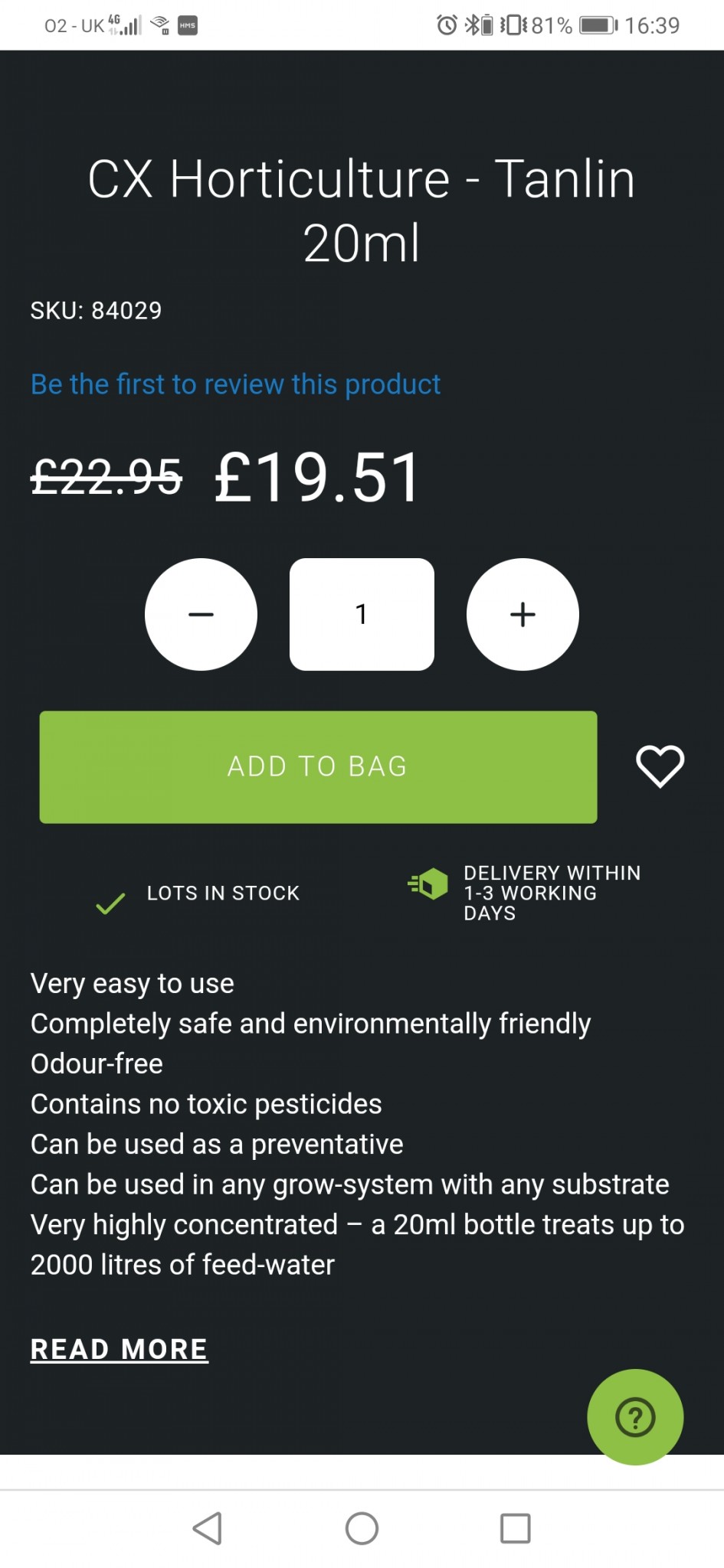Expand description with READ MORE
This screenshot has width=724, height=1568.
coord(120,1349)
